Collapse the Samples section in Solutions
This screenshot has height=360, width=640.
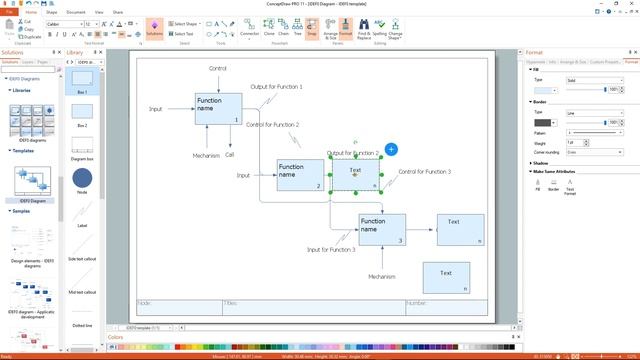10,211
